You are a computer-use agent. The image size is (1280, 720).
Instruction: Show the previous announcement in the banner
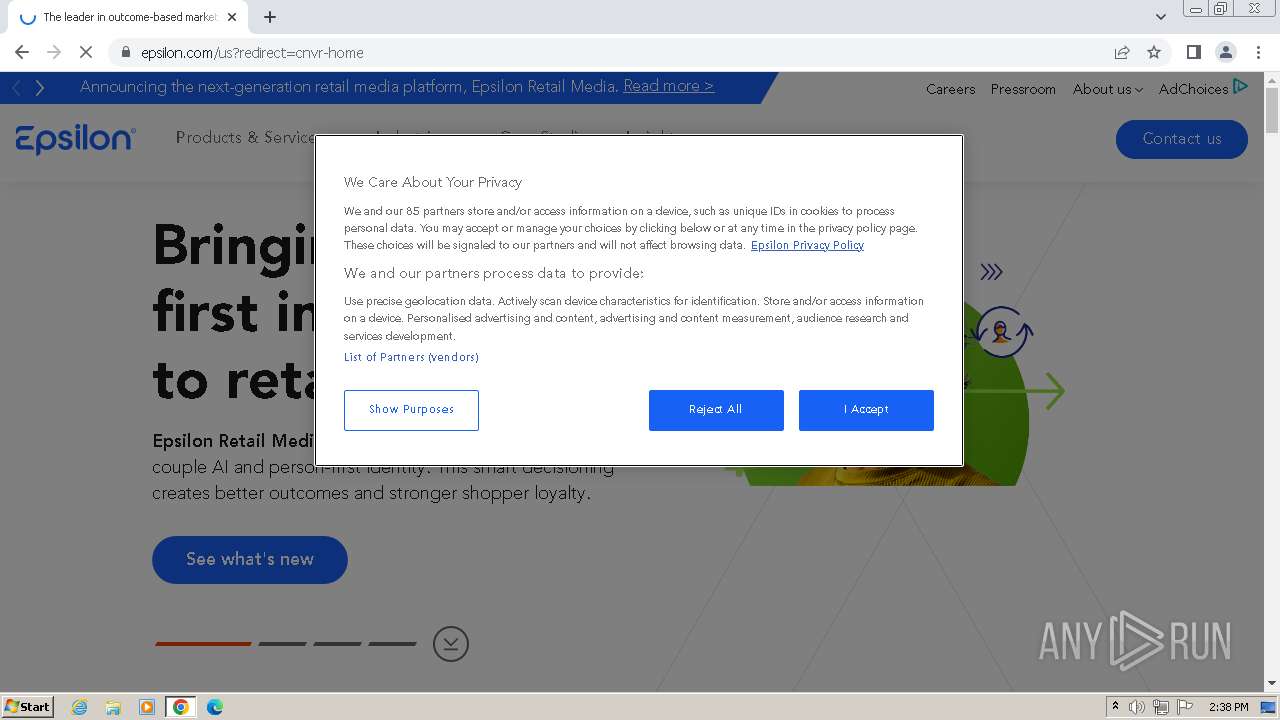pos(17,88)
